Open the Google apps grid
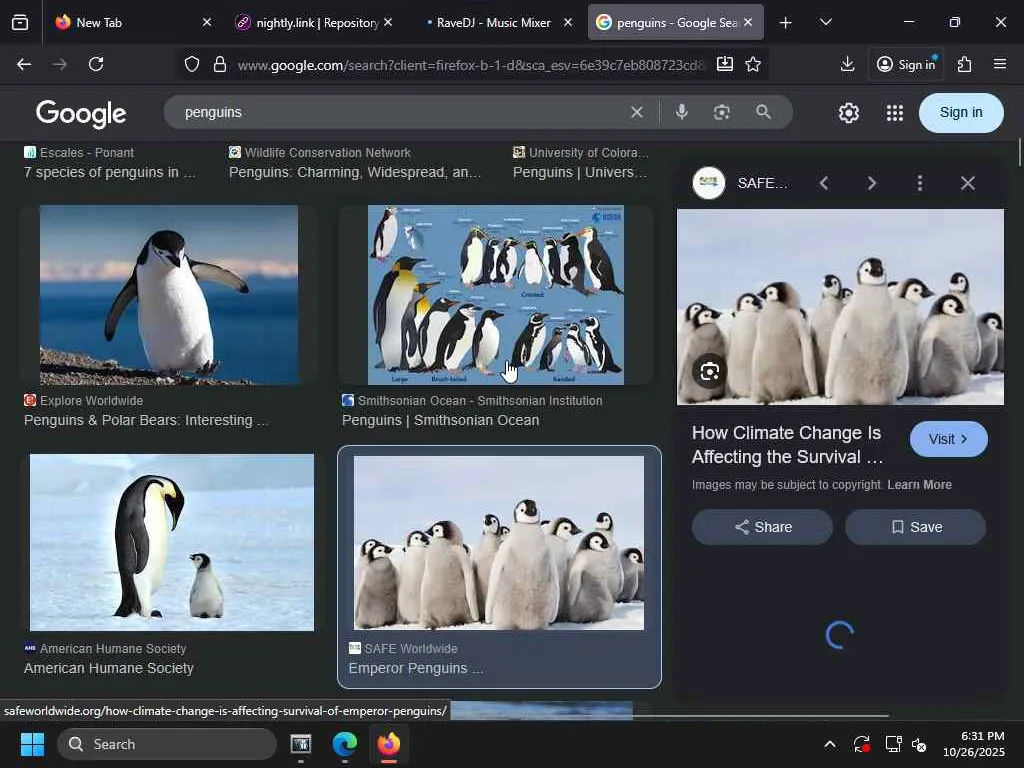This screenshot has height=768, width=1024. (895, 113)
